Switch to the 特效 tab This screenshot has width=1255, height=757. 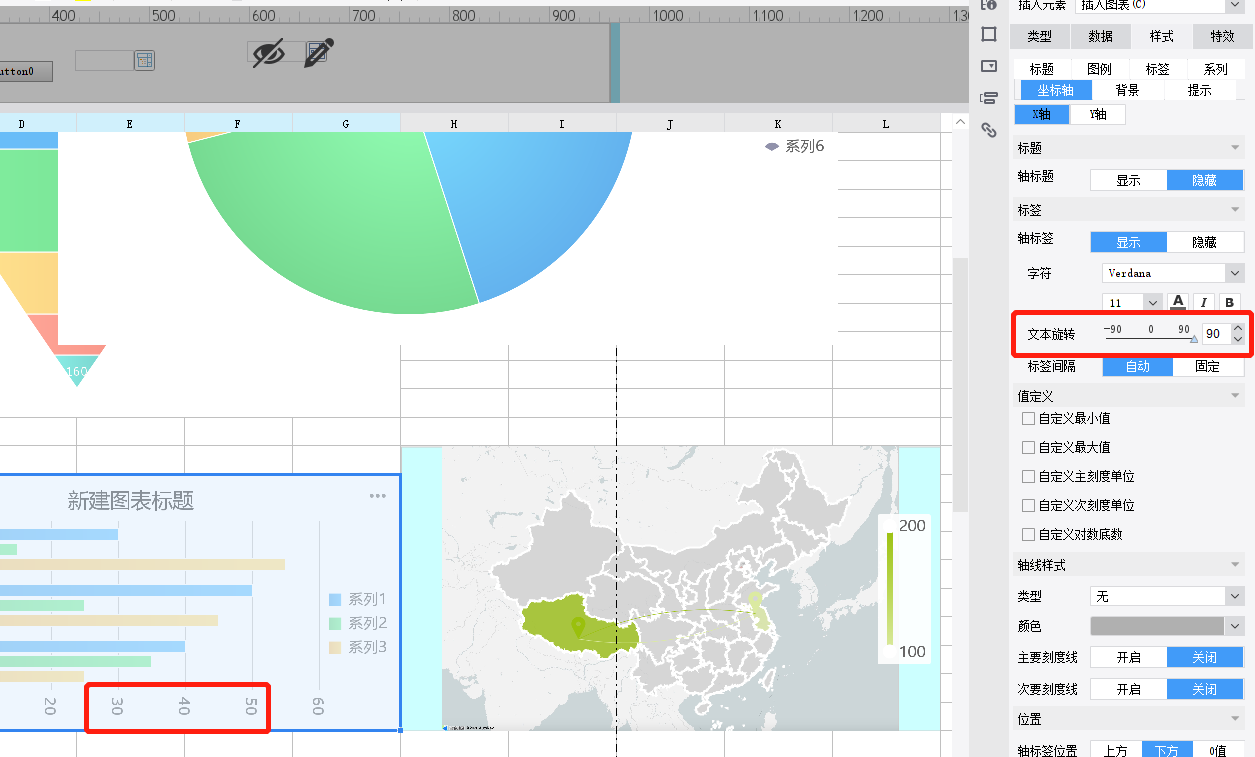tap(1223, 36)
